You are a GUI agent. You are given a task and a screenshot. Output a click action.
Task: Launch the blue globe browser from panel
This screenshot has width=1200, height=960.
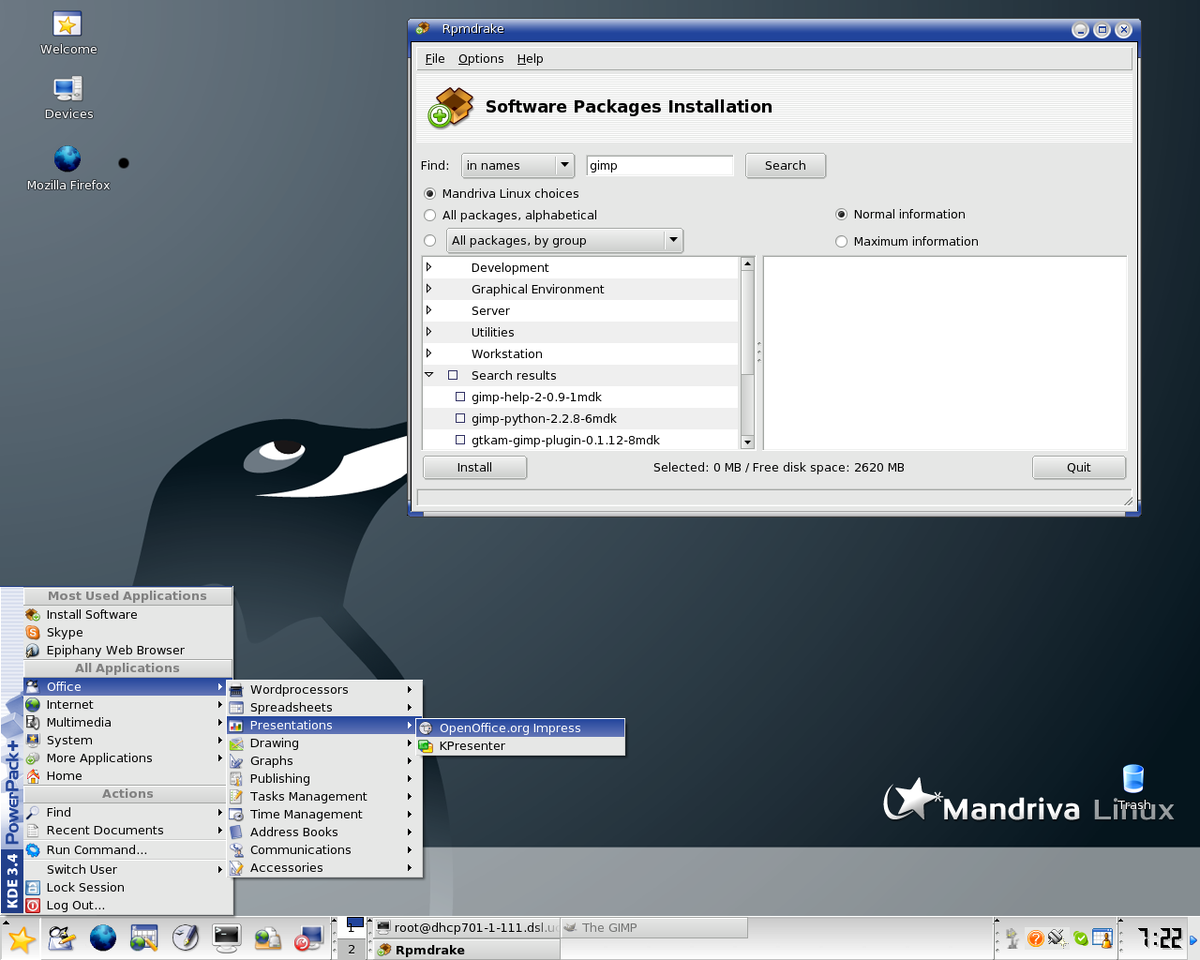103,938
